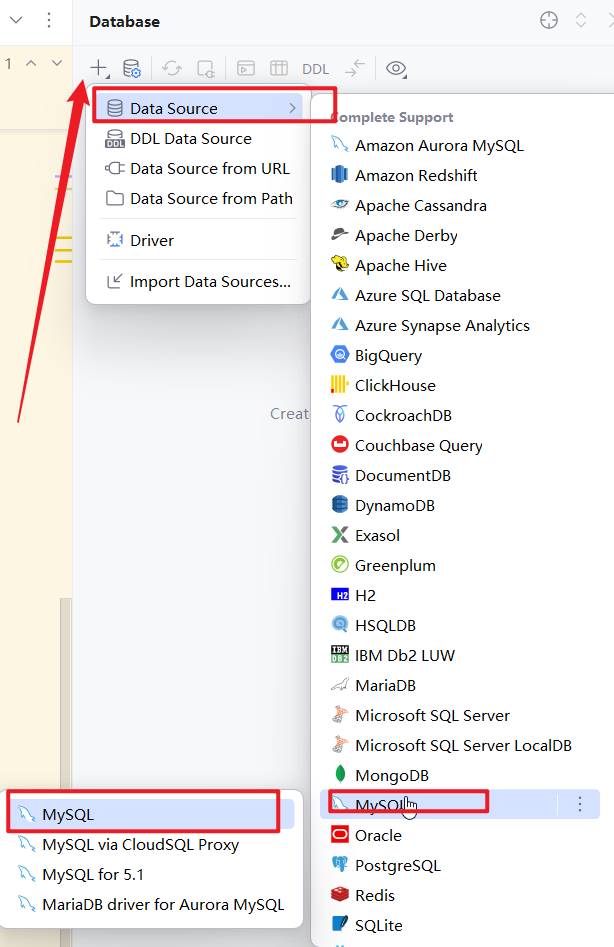This screenshot has height=947, width=614.
Task: Select Amazon Redshift data source
Action: tap(460, 176)
